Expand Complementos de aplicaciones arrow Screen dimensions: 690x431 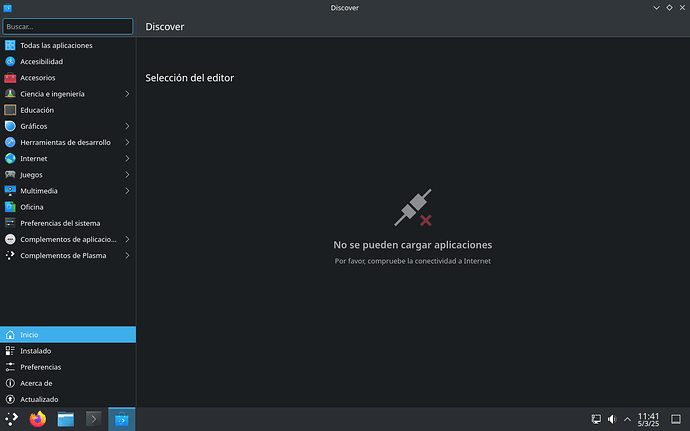pyautogui.click(x=127, y=239)
